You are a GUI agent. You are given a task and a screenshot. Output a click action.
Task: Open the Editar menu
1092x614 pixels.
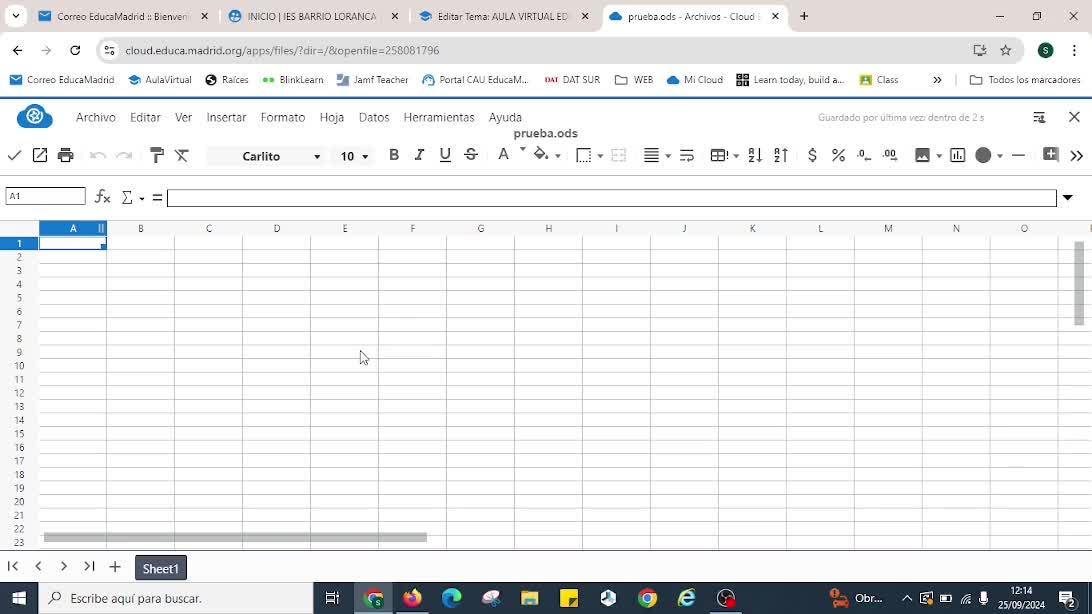145,117
